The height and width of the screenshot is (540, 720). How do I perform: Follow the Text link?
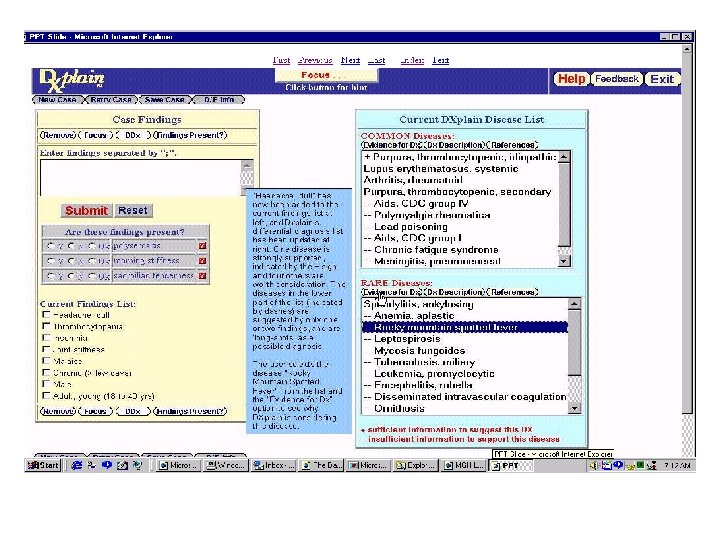tap(440, 60)
